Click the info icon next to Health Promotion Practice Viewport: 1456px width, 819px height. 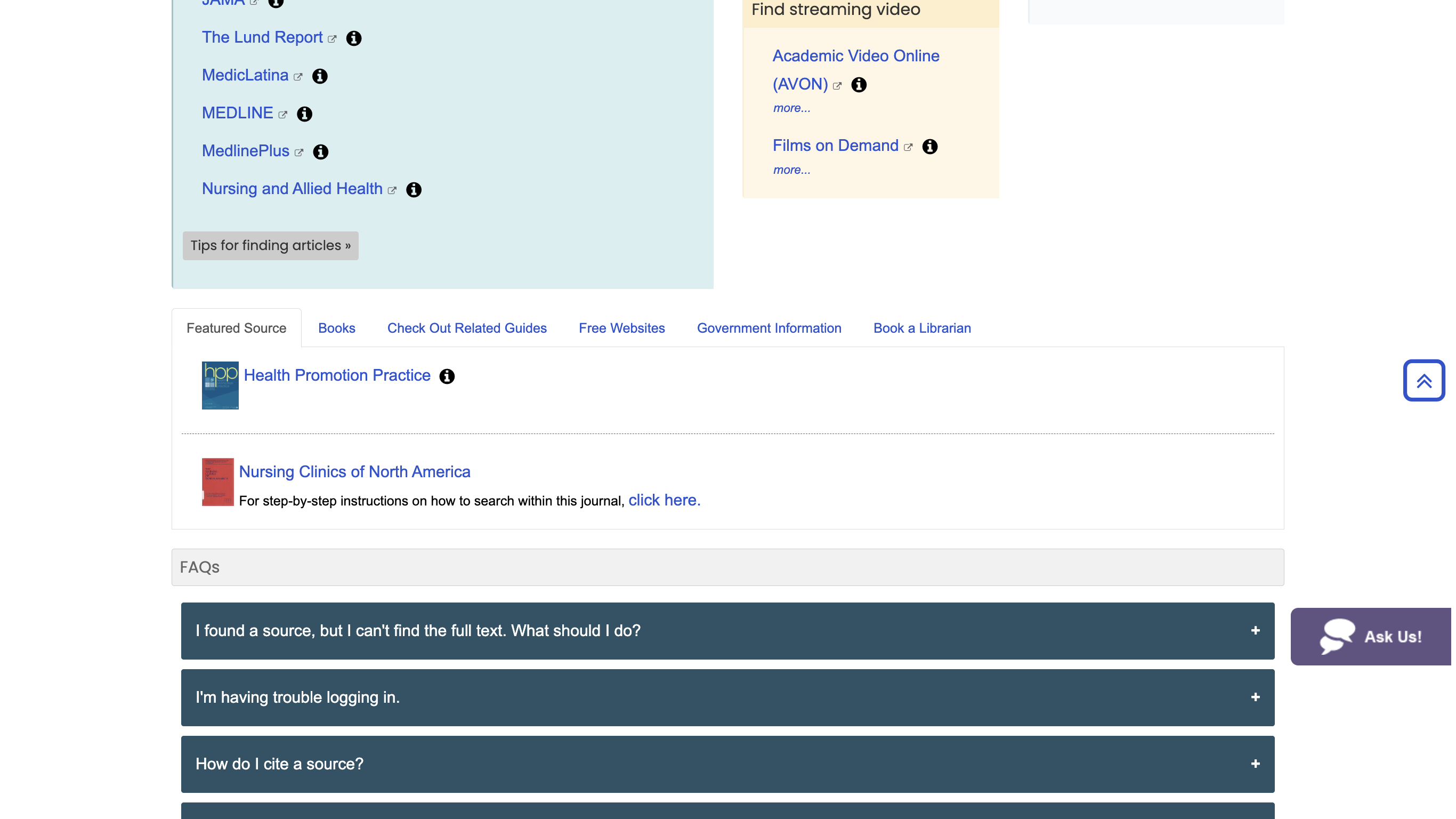[x=447, y=376]
